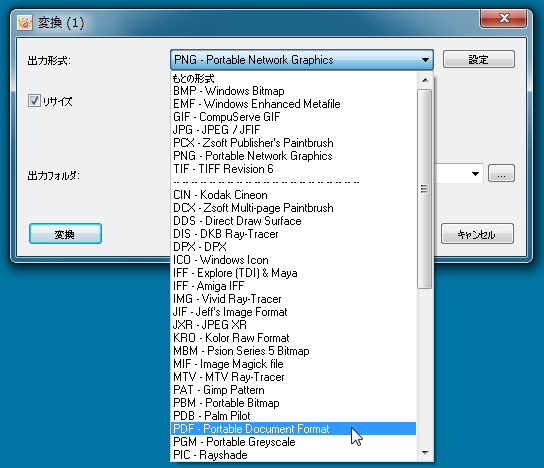544x468 pixels.
Task: Open the output folder dropdown arrow
Action: [475, 173]
